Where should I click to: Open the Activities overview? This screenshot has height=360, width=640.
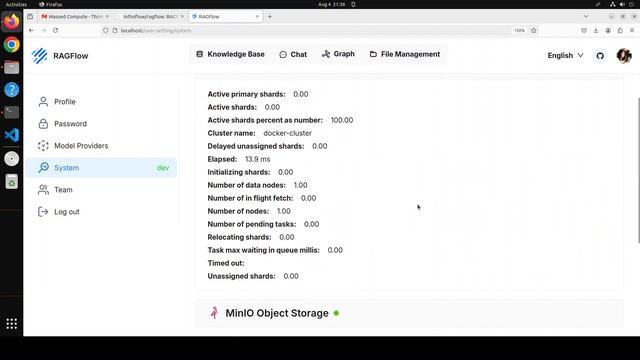(16, 4)
